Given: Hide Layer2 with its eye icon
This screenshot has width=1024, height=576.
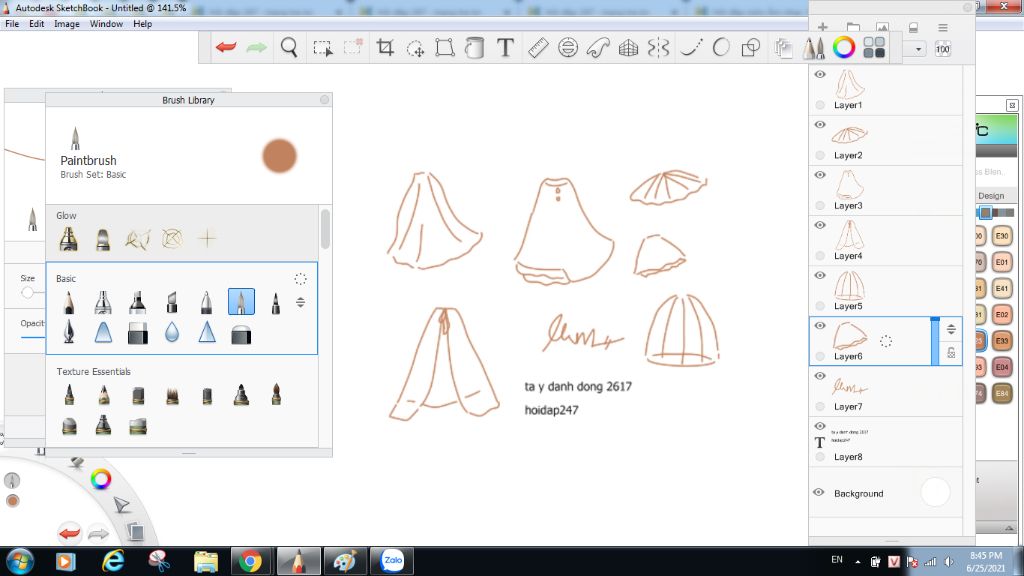Looking at the screenshot, I should (820, 125).
